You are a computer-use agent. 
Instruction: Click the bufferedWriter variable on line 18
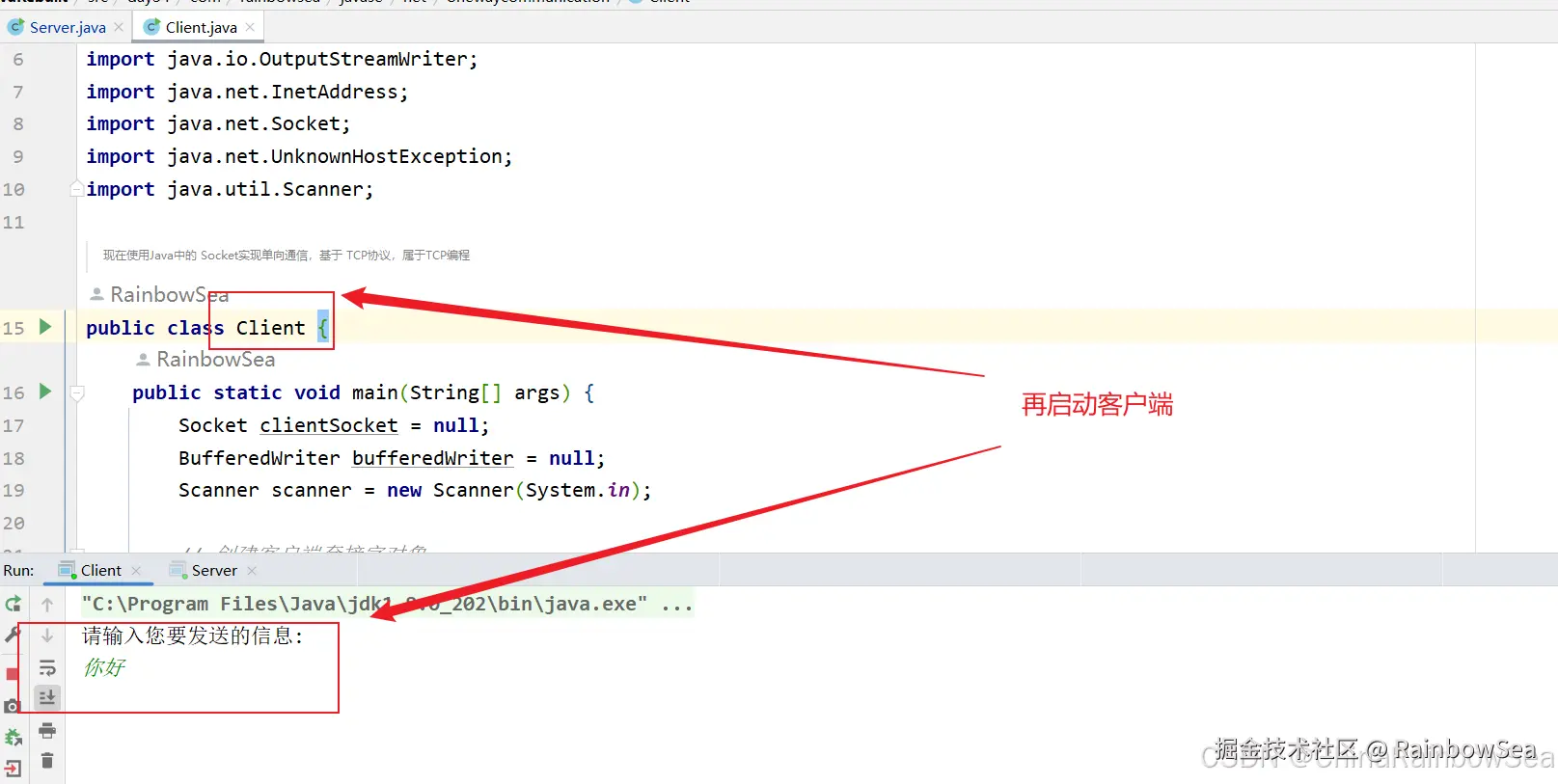pyautogui.click(x=433, y=458)
